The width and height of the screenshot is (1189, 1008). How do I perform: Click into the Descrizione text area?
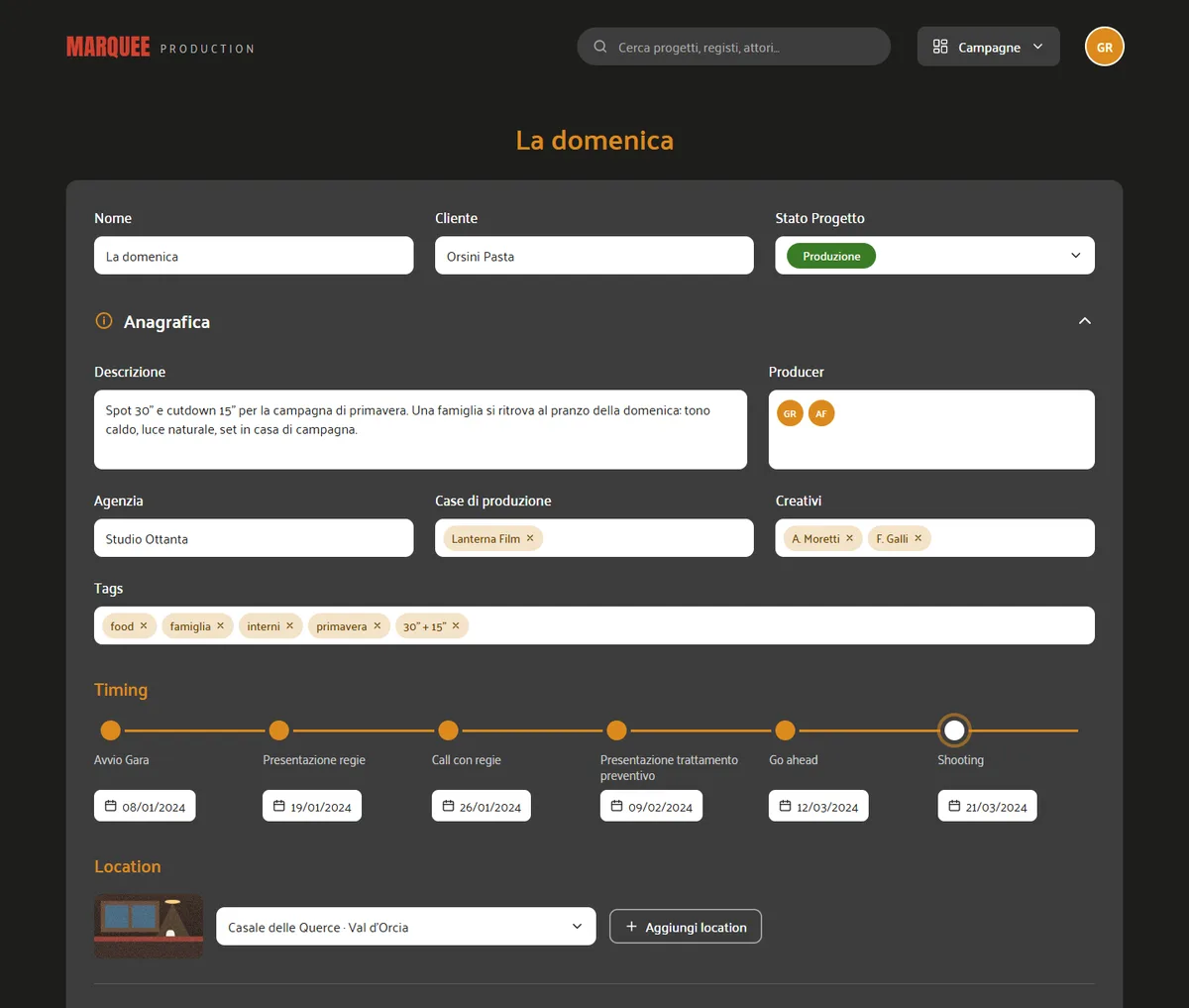pos(420,429)
